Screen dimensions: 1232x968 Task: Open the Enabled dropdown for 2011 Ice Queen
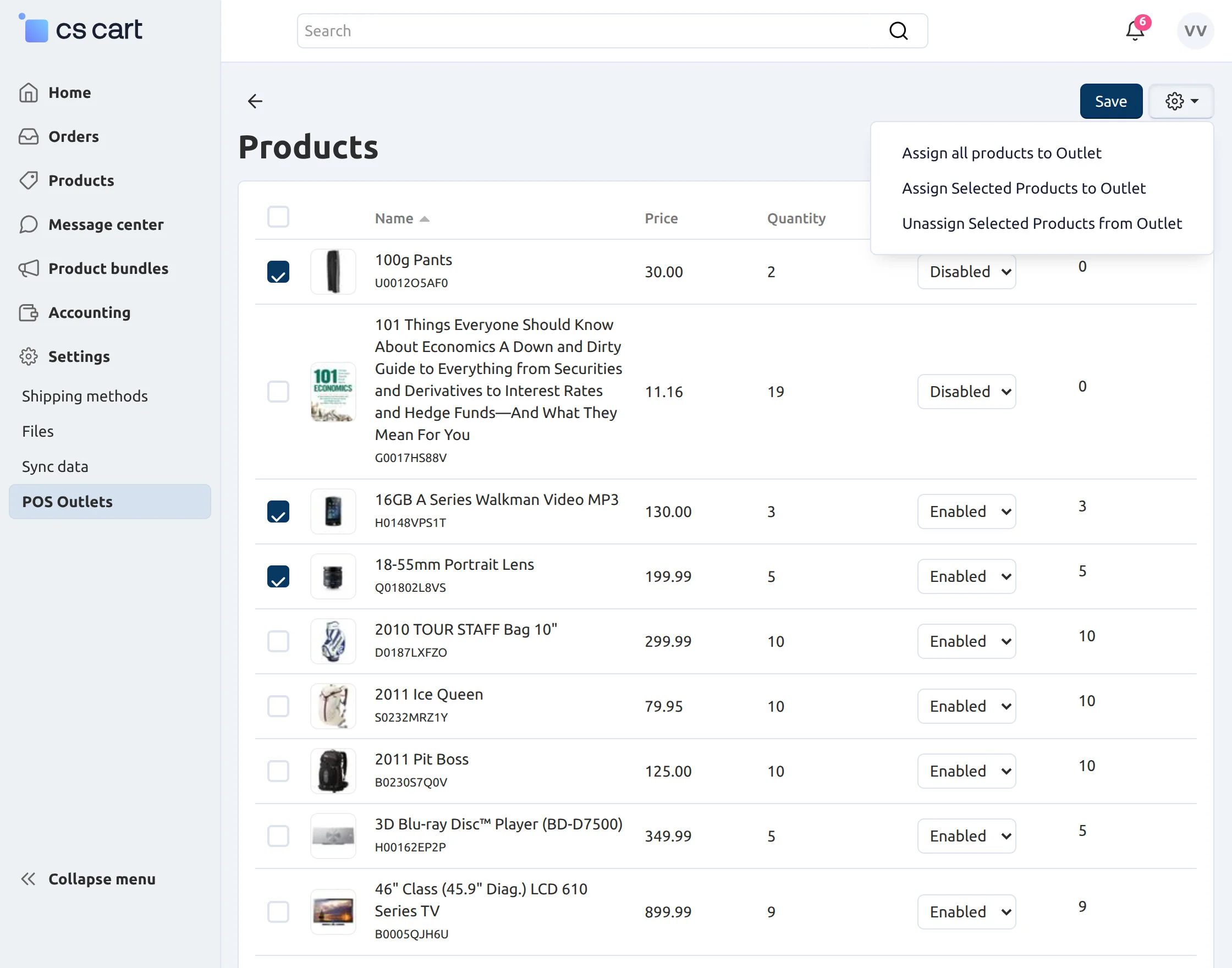click(x=966, y=706)
